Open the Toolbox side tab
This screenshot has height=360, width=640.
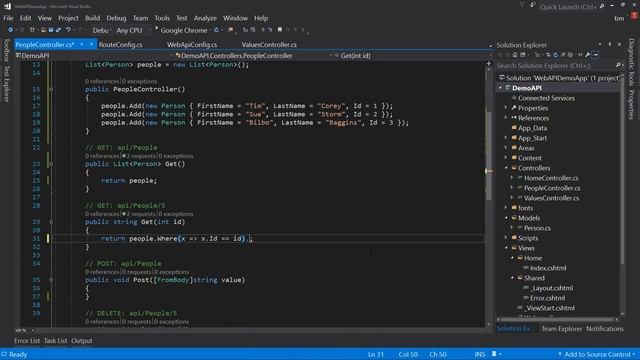[x=6, y=50]
